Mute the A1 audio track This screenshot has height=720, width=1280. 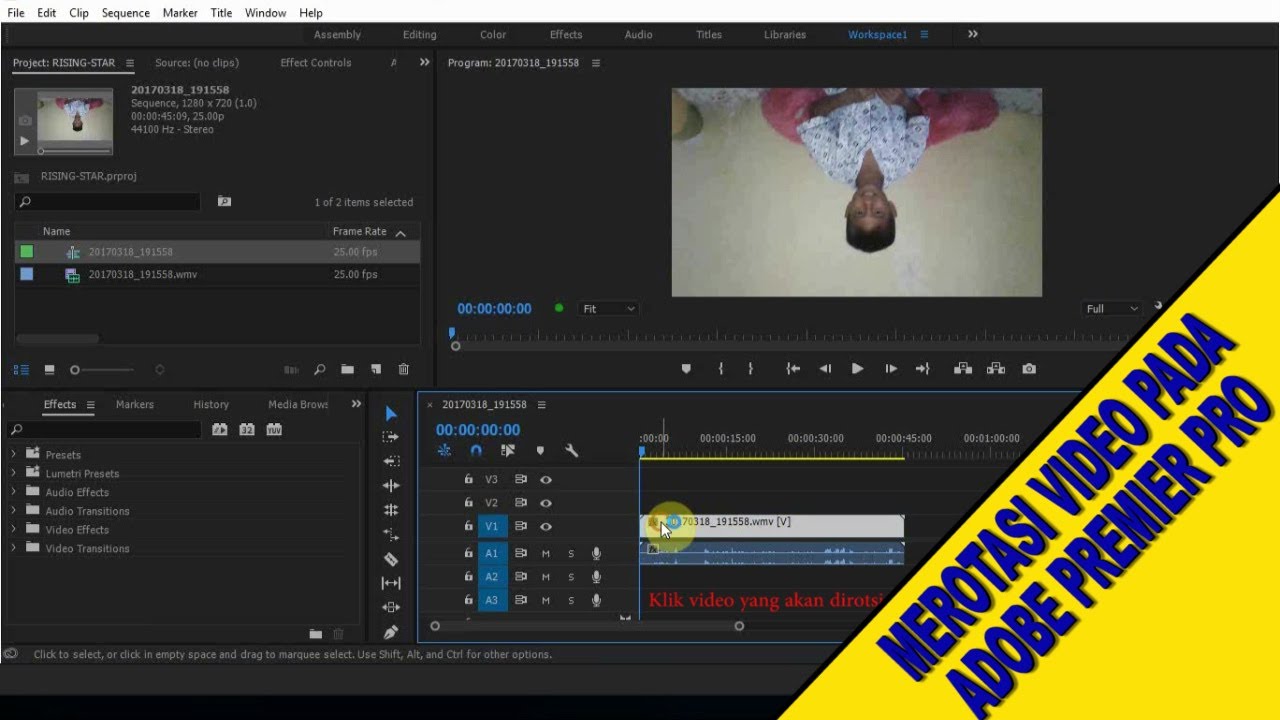click(x=546, y=553)
